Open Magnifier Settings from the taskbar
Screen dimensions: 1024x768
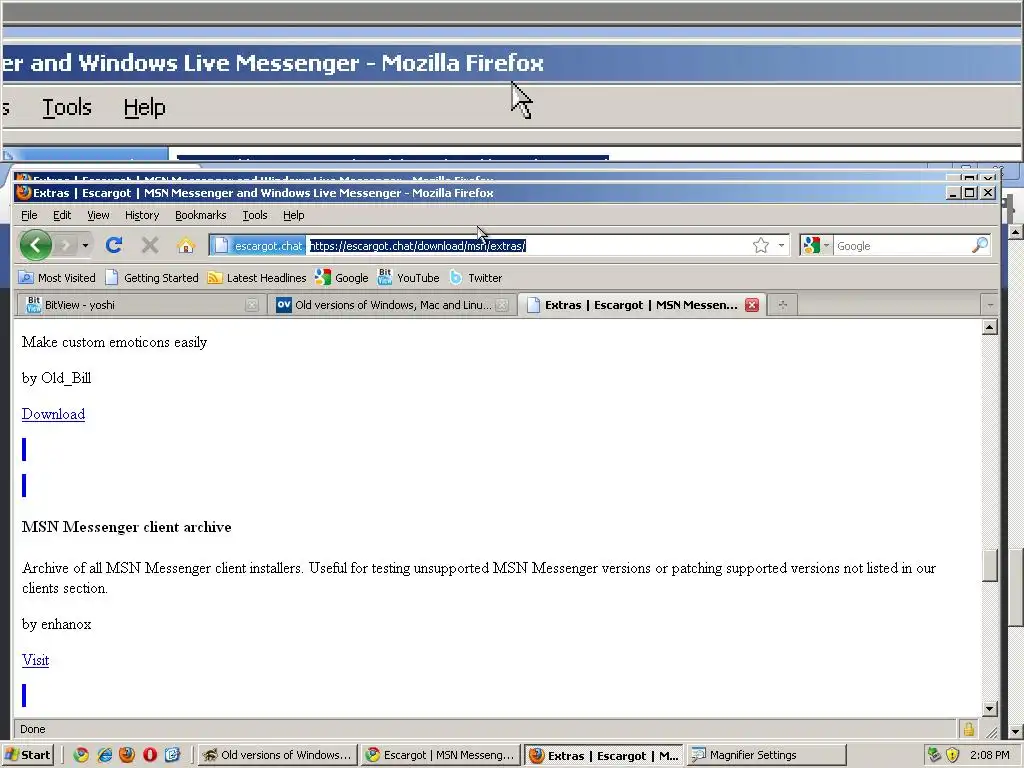pos(766,755)
